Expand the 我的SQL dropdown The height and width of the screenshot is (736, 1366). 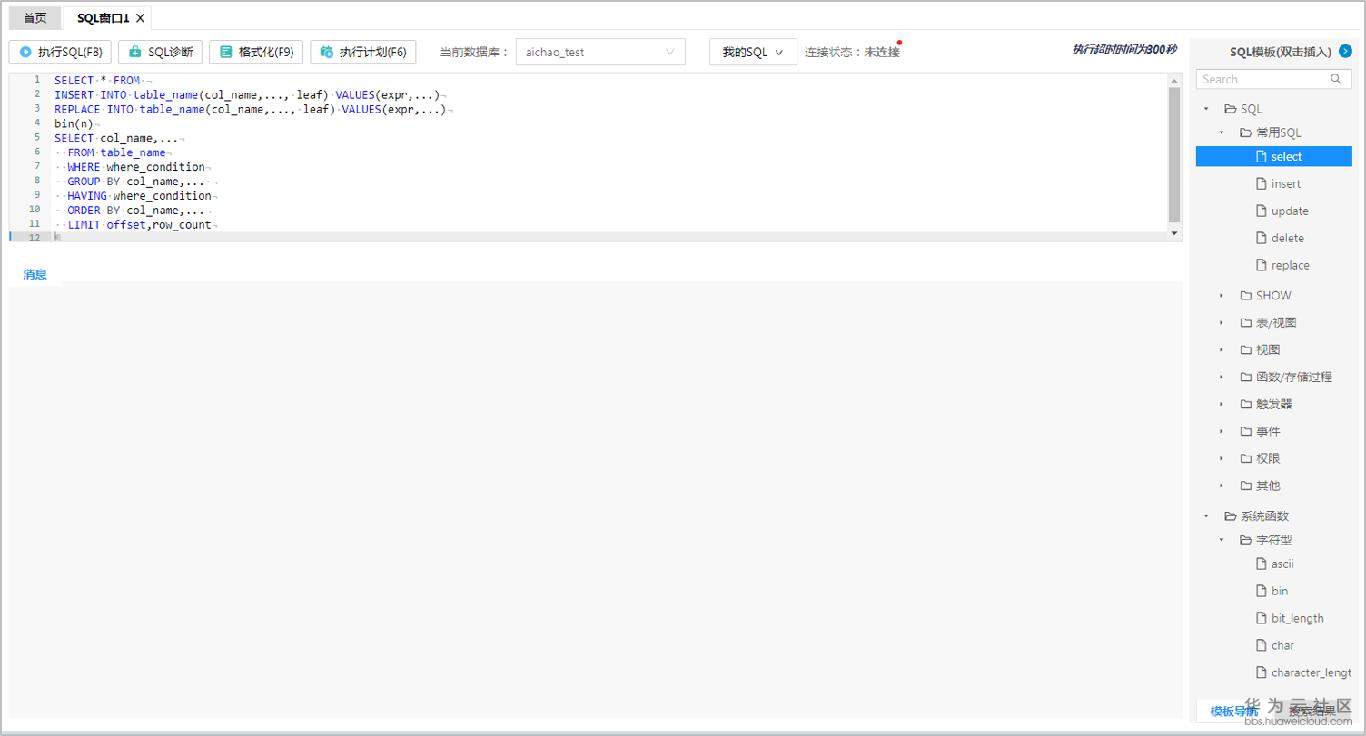753,52
